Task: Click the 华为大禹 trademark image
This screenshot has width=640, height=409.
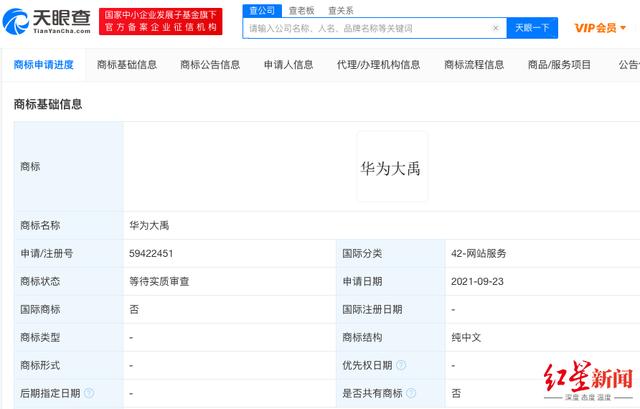Action: (392, 167)
